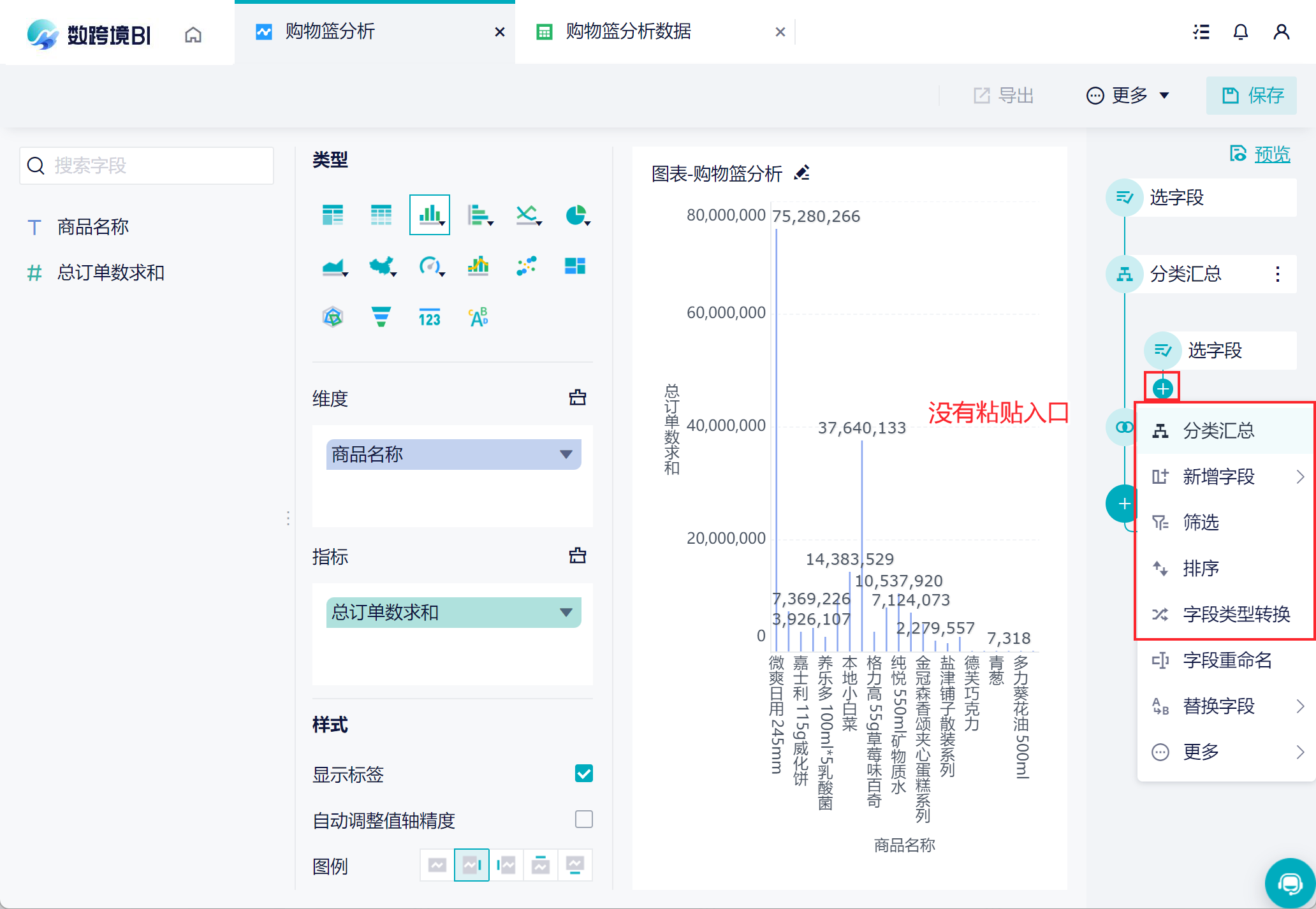Select the scatter chart type icon
The width and height of the screenshot is (1316, 909).
527,266
